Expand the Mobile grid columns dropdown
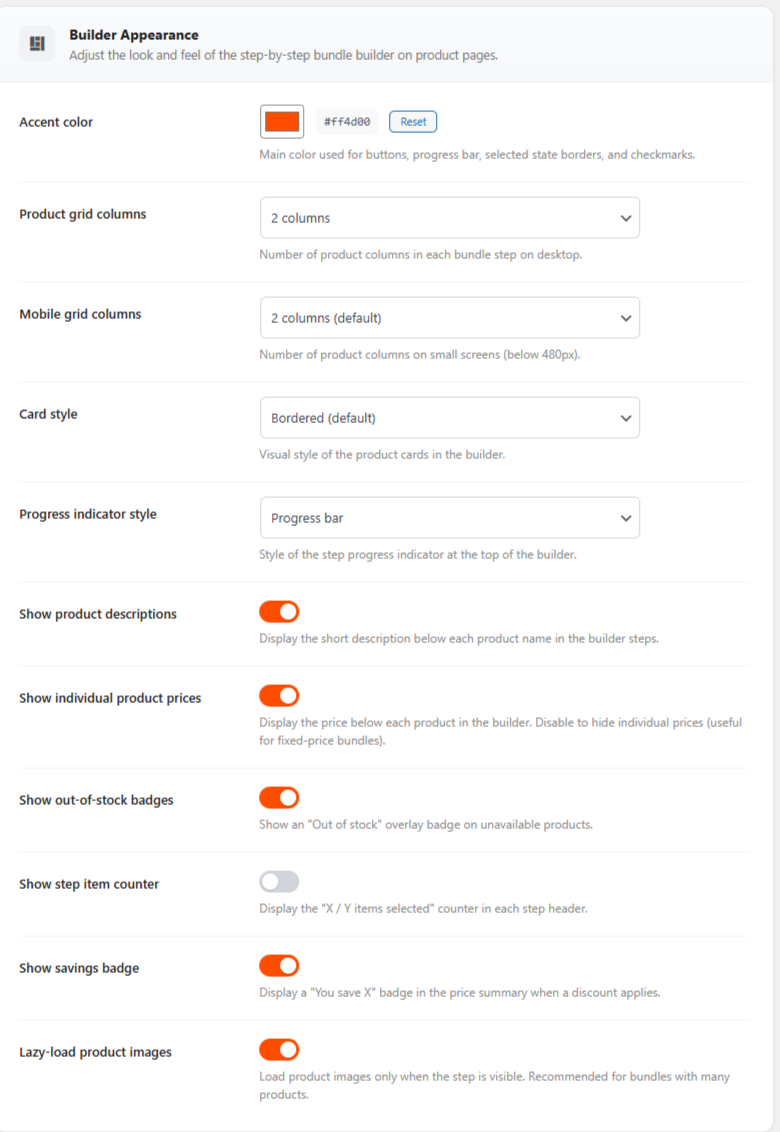780x1132 pixels. [x=449, y=318]
